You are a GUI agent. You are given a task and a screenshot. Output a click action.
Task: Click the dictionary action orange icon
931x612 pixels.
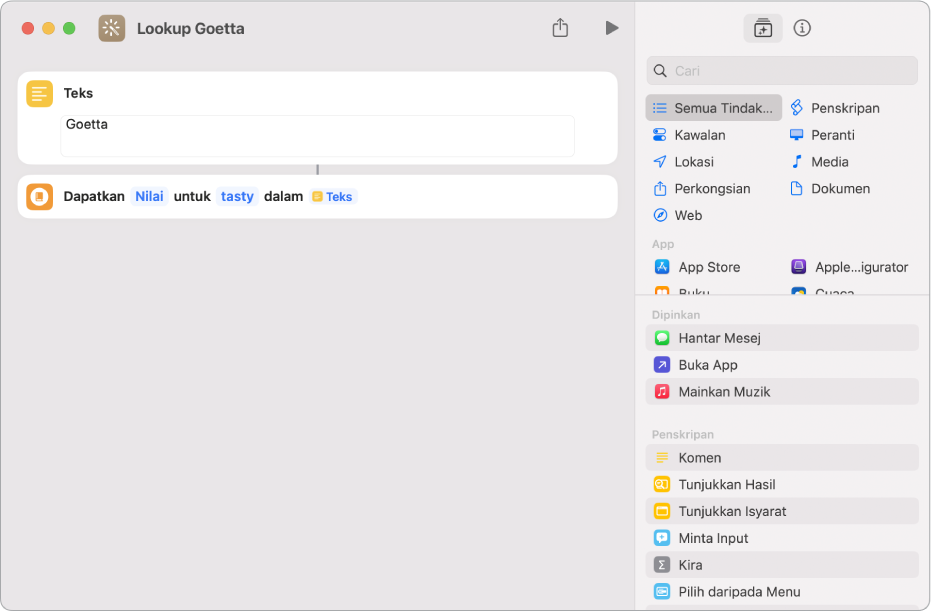tap(39, 196)
